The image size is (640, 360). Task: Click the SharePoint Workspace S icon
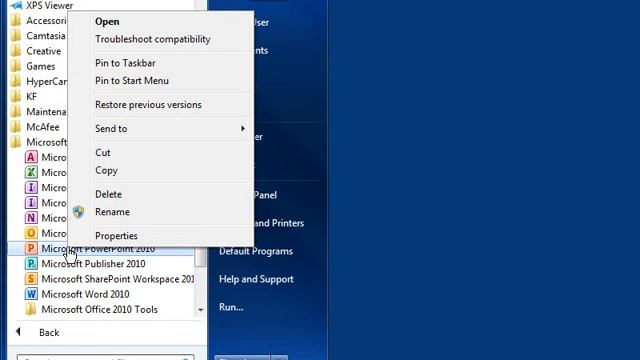(31, 279)
